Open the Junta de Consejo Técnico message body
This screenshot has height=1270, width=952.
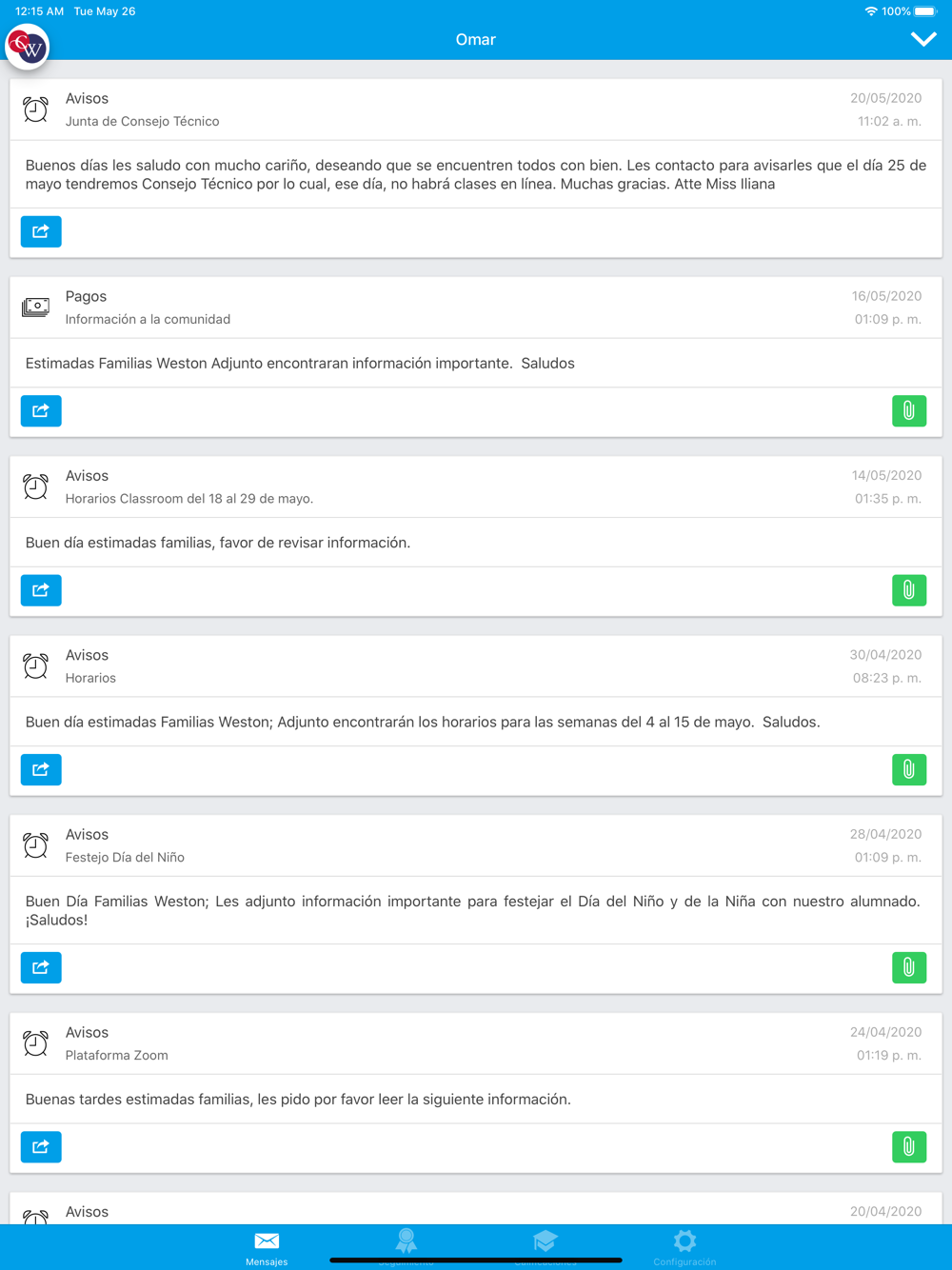point(476,174)
